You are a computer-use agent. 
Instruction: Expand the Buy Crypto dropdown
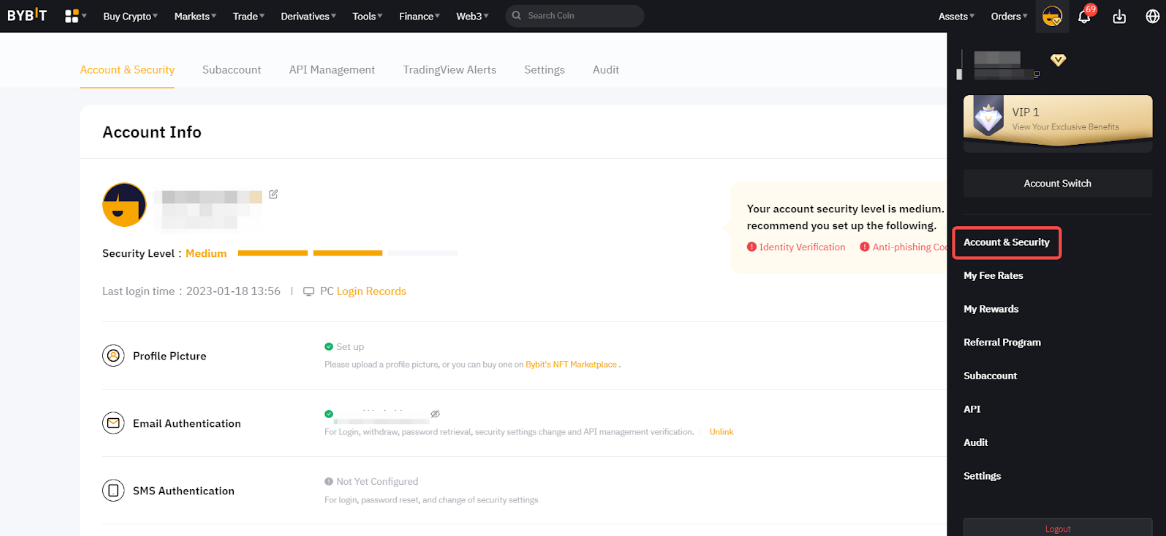point(131,16)
